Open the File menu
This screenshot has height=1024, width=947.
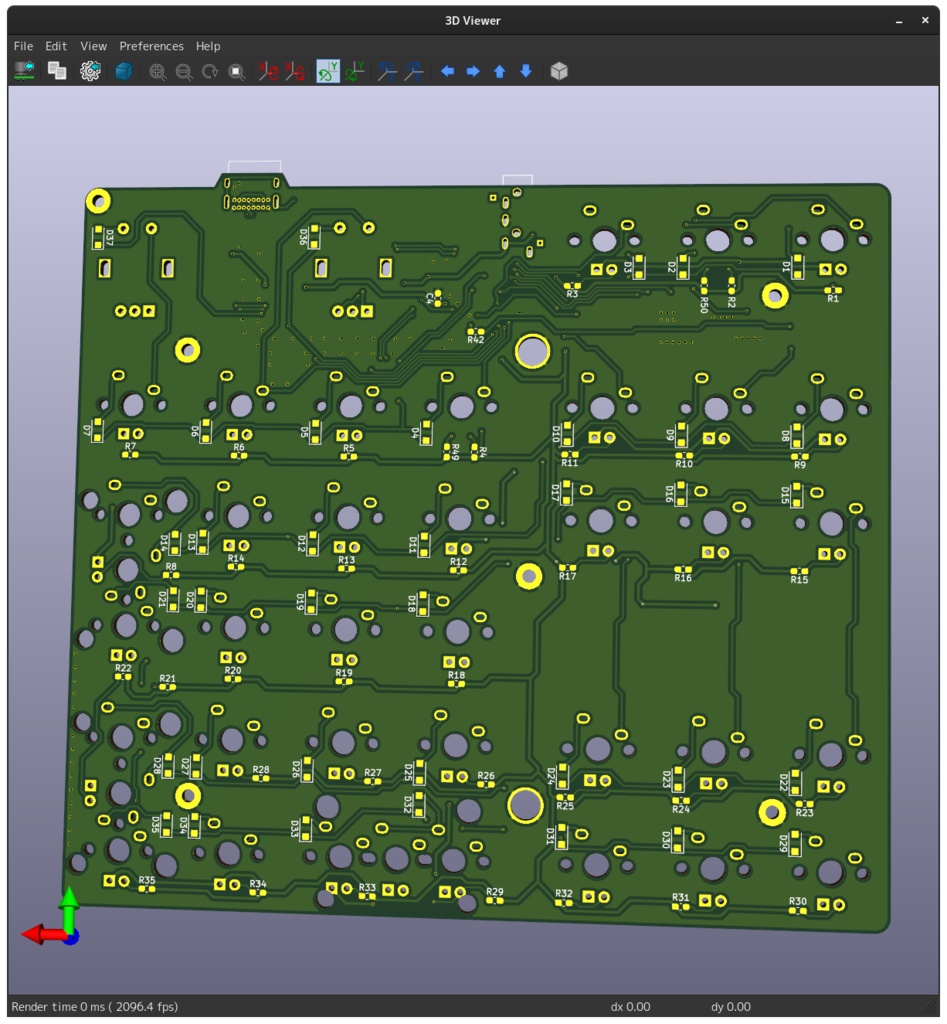22,46
